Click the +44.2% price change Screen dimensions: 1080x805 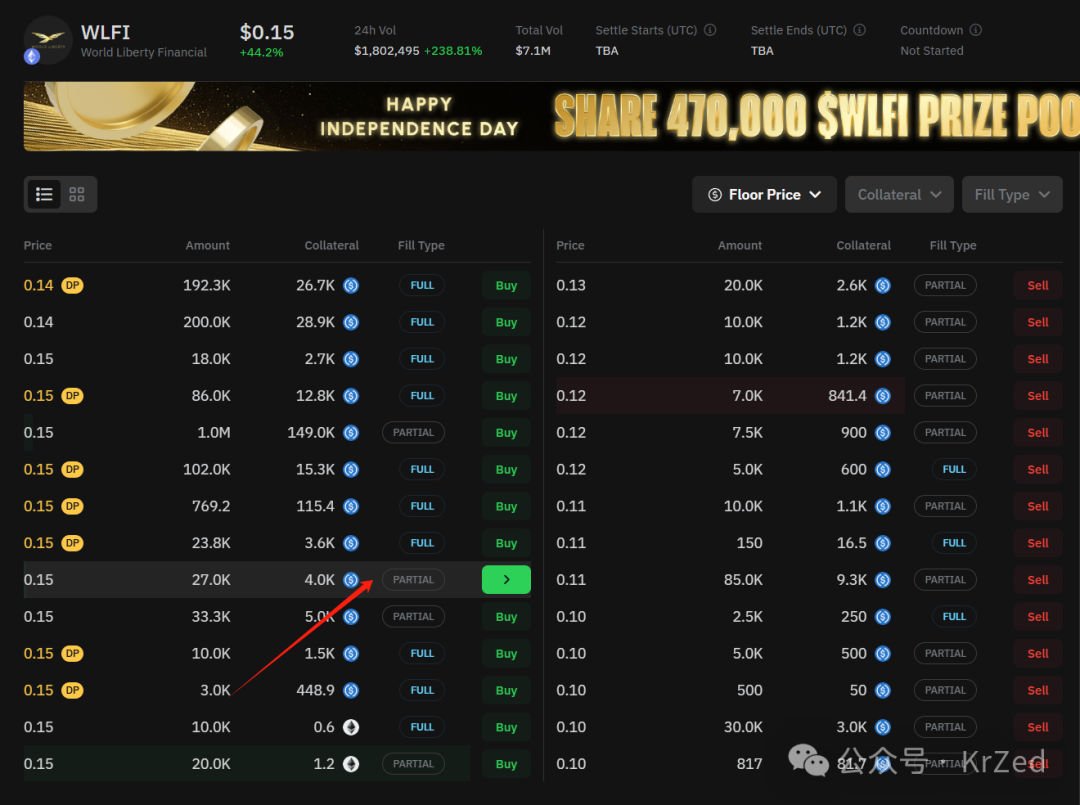[261, 53]
